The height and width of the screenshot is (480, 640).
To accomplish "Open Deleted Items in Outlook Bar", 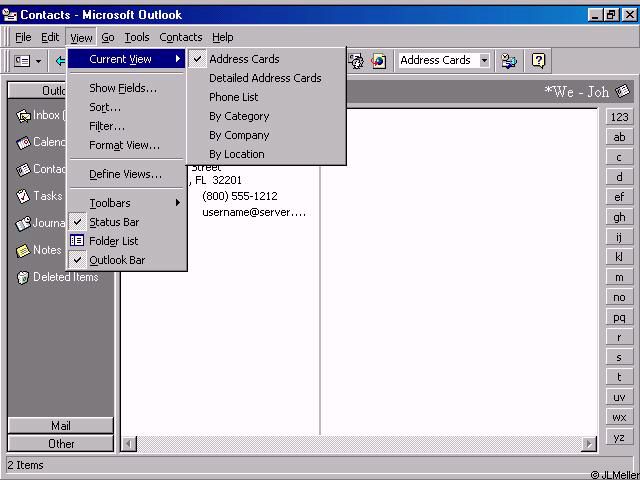I will [x=57, y=277].
